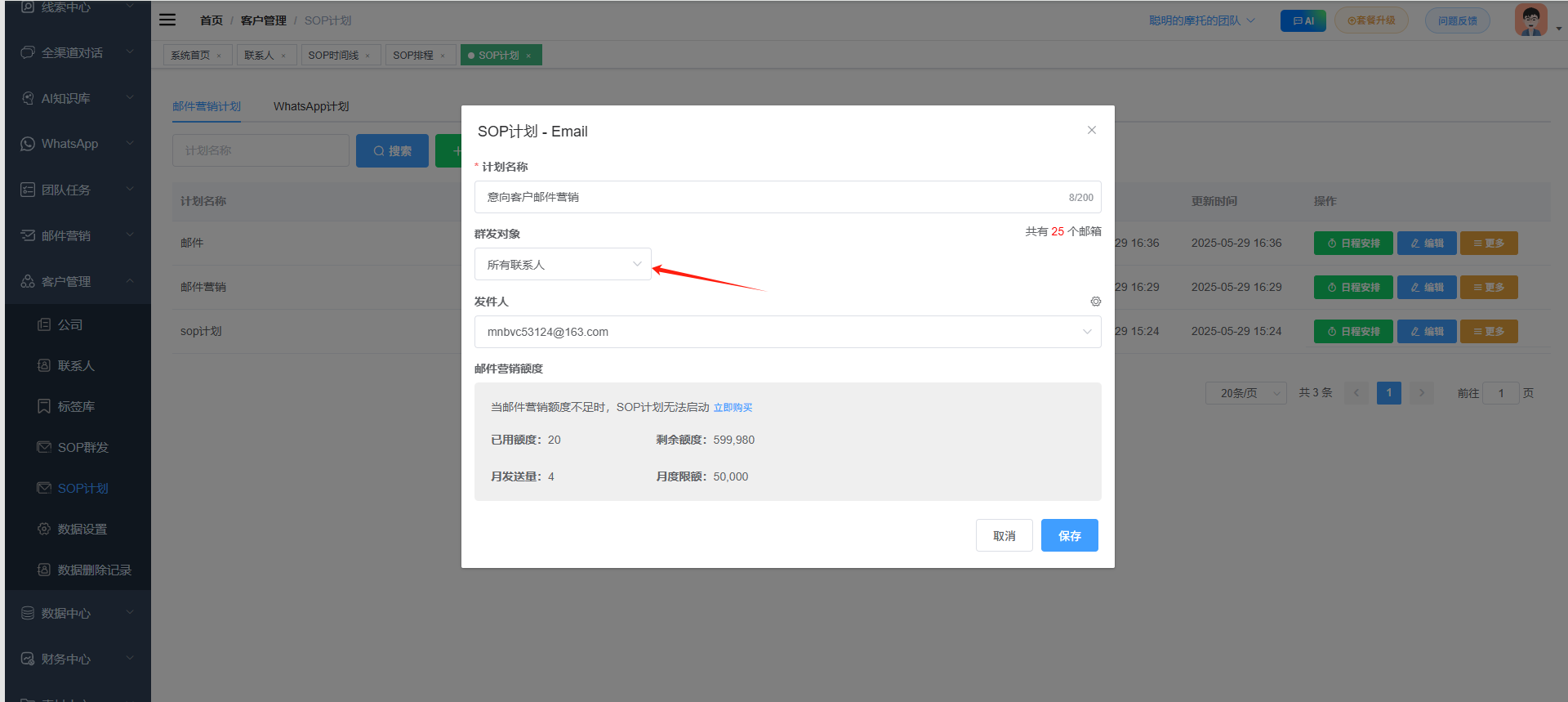Image resolution: width=1568 pixels, height=702 pixels.
Task: Toggle the hamburger sidebar menu icon
Action: click(x=167, y=20)
